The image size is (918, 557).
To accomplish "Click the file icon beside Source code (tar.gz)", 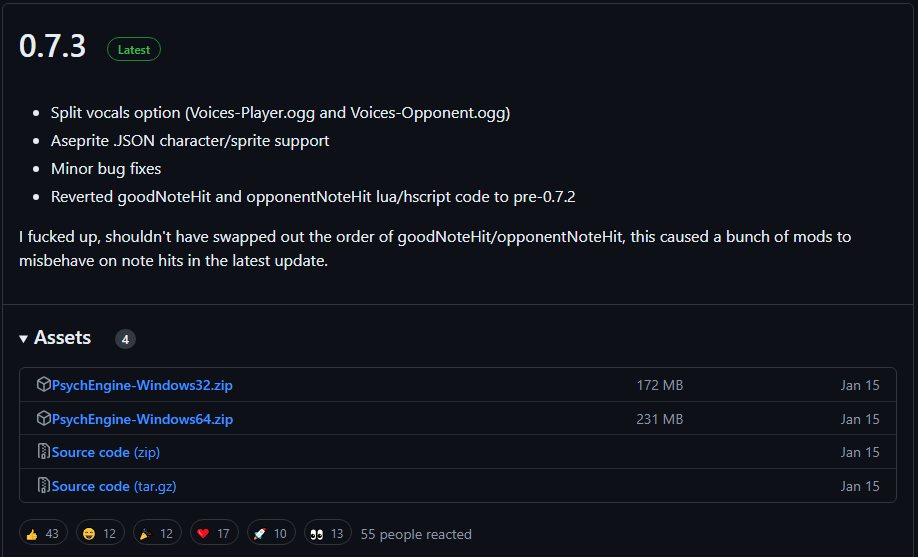I will tap(43, 486).
